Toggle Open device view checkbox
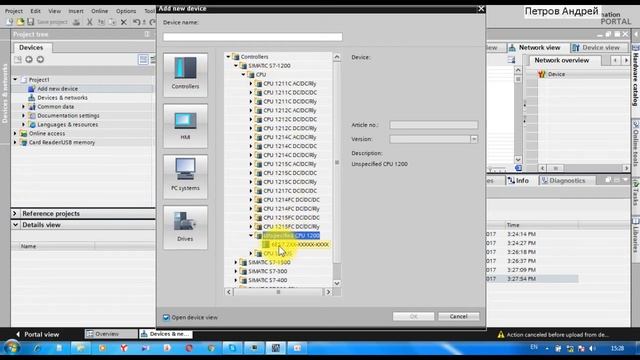The image size is (640, 360). 166,317
